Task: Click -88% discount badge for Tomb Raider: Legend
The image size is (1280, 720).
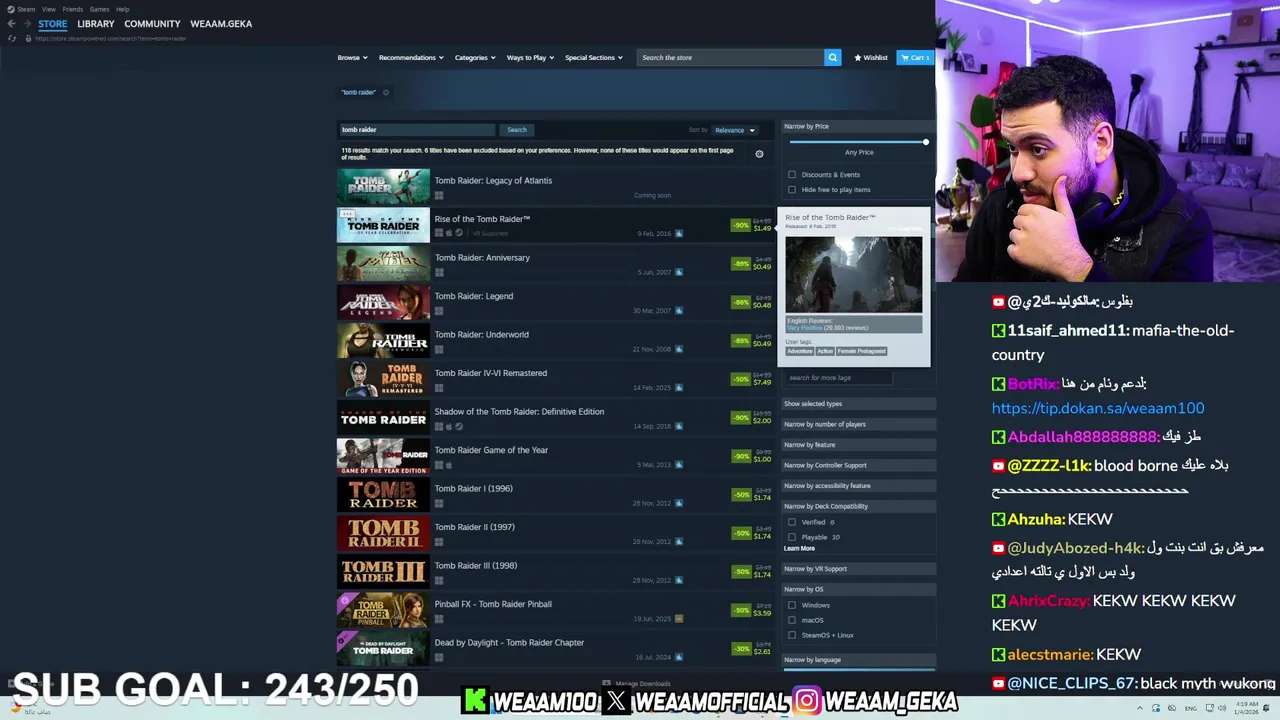Action: (741, 302)
